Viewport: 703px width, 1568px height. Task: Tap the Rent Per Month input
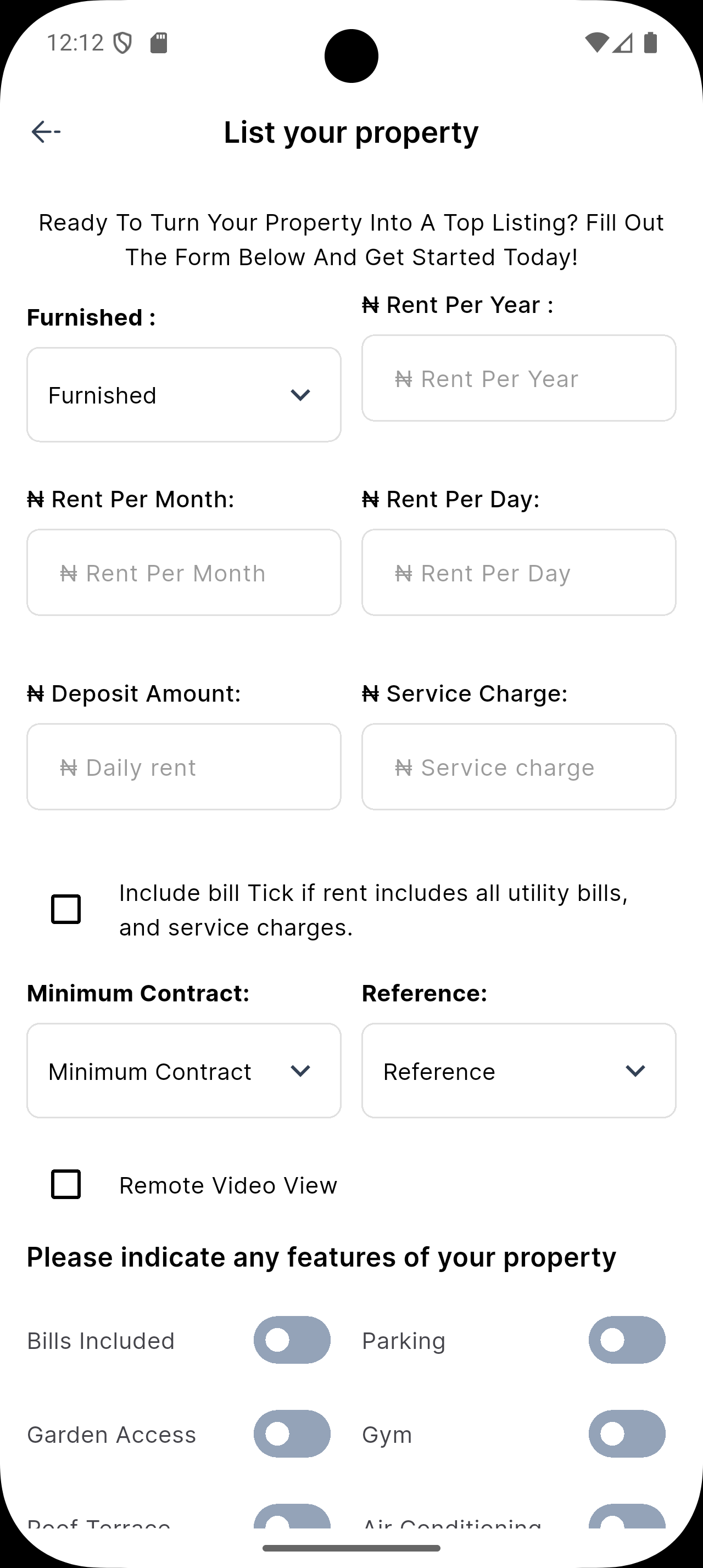[184, 572]
